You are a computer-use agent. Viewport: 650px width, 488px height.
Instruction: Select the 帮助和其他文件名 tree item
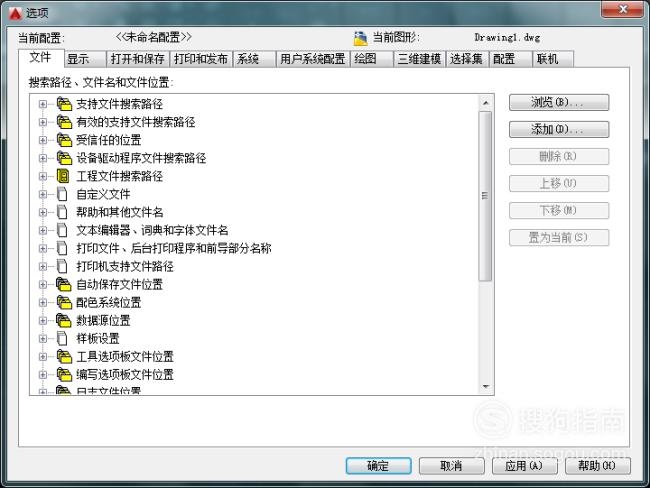click(119, 212)
